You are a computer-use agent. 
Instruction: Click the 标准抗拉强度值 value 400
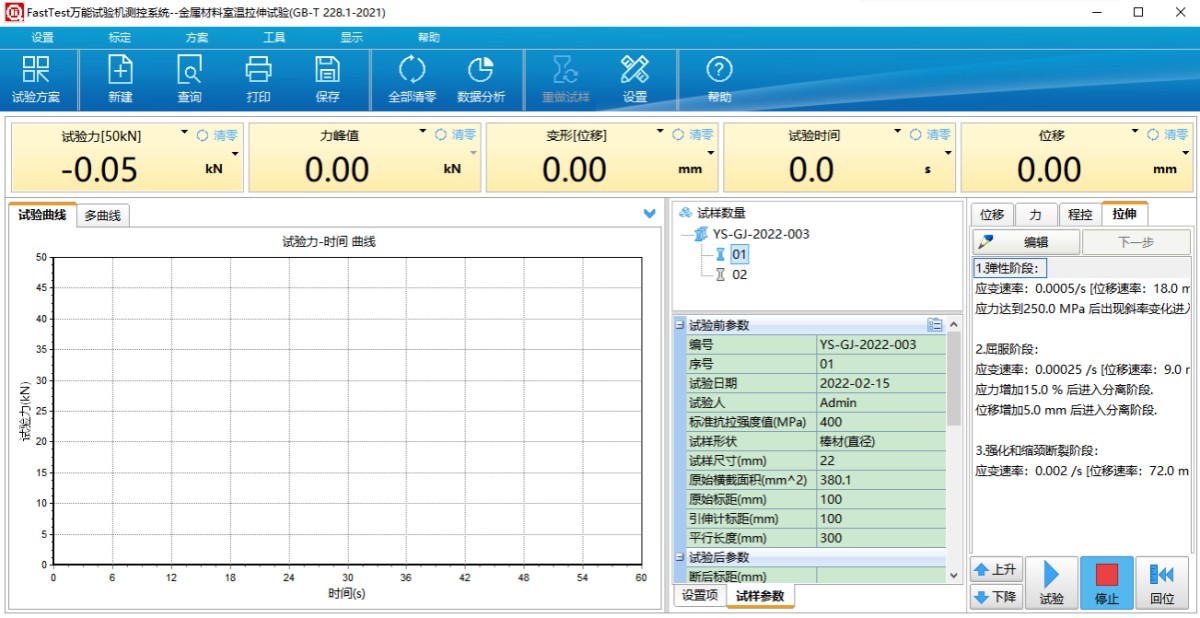click(880, 422)
